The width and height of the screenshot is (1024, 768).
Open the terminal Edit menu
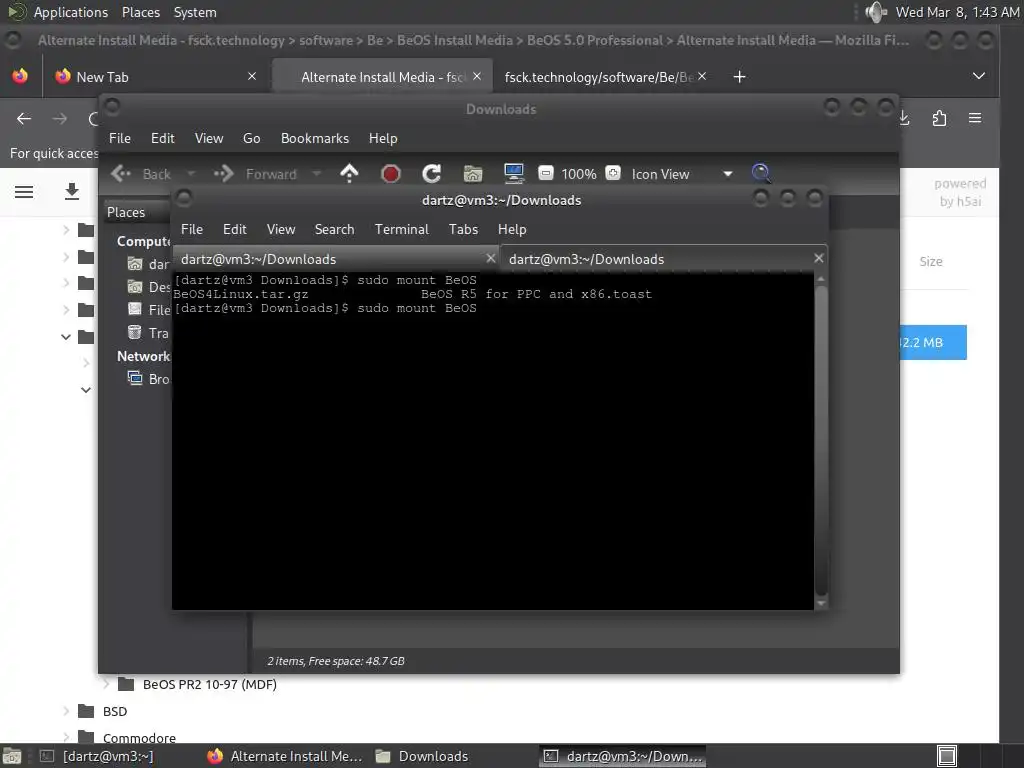pyautogui.click(x=234, y=229)
